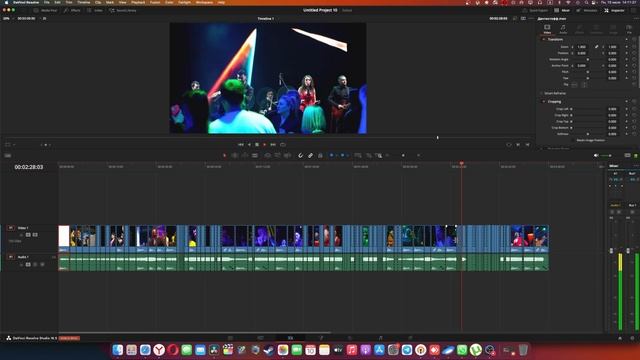
Task: Open the Timeline menu
Action: coord(84,2)
